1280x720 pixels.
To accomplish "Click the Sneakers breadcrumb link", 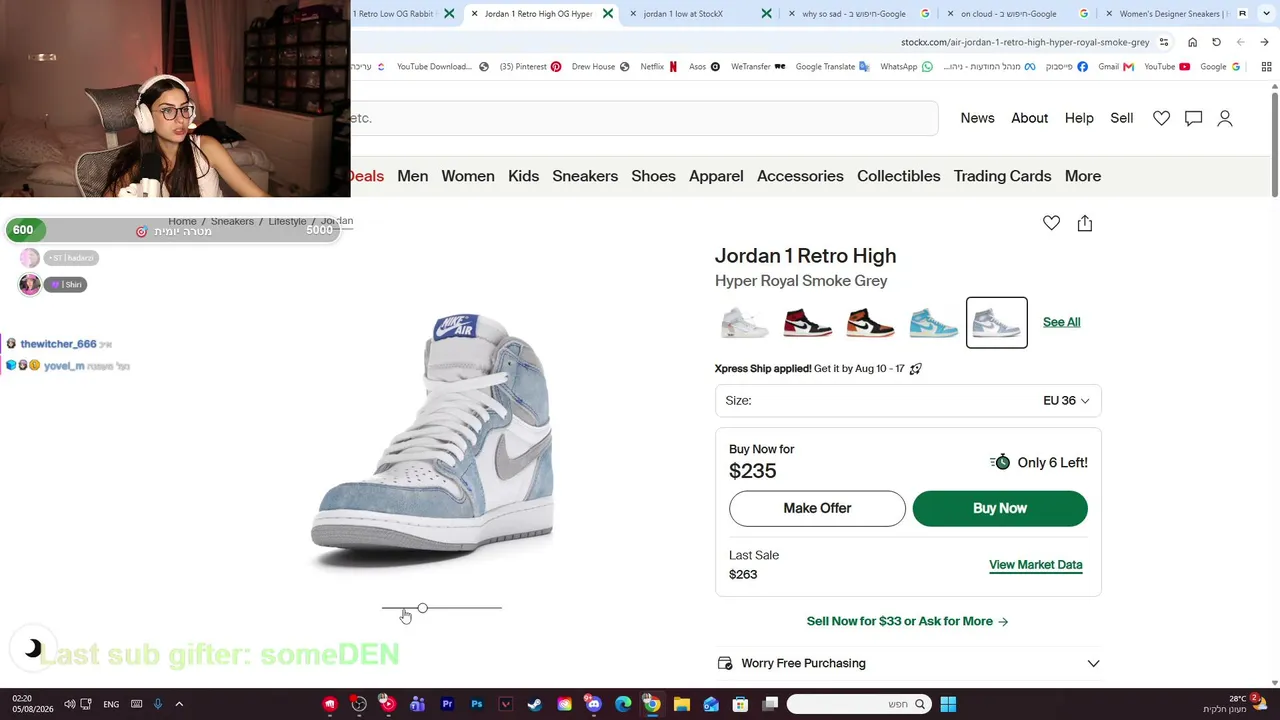I will pos(232,221).
